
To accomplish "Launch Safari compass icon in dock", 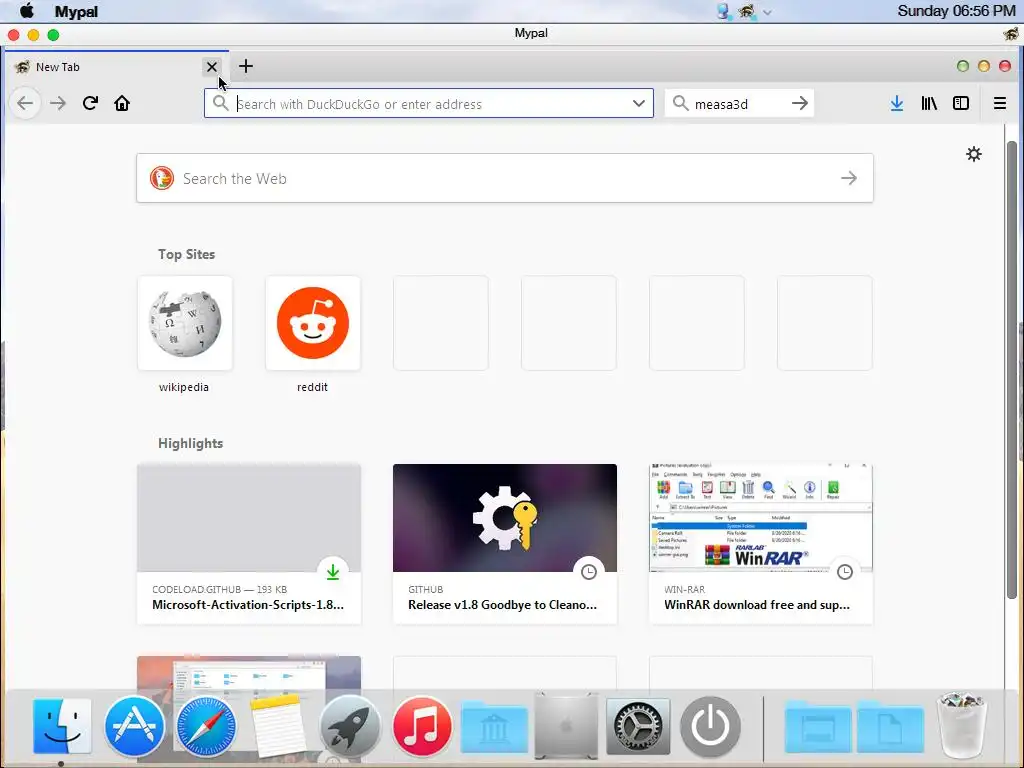I will [x=206, y=726].
